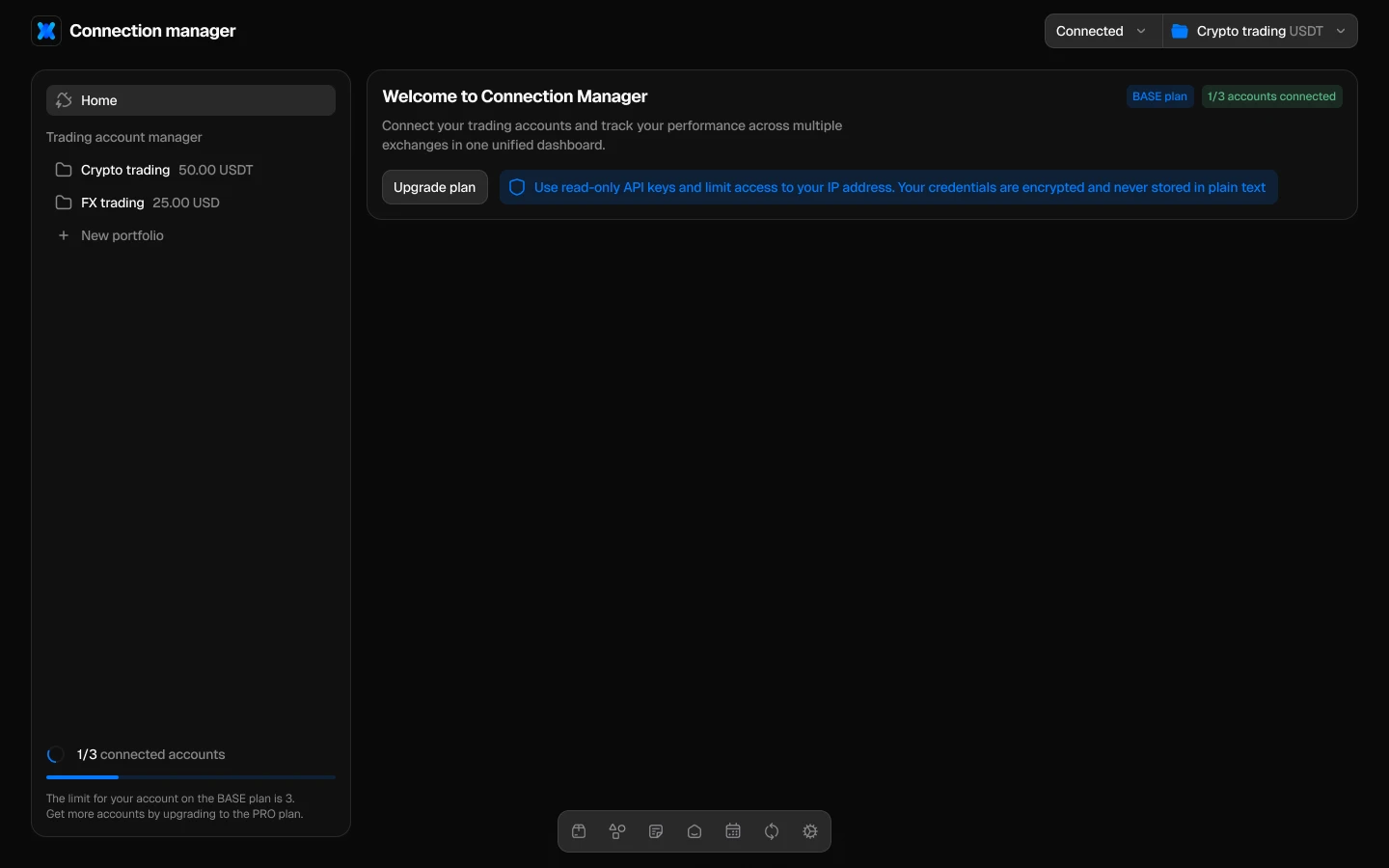Click the 1/3 accounts connected badge
Screen dimensions: 1389x868
pyautogui.click(x=1271, y=96)
